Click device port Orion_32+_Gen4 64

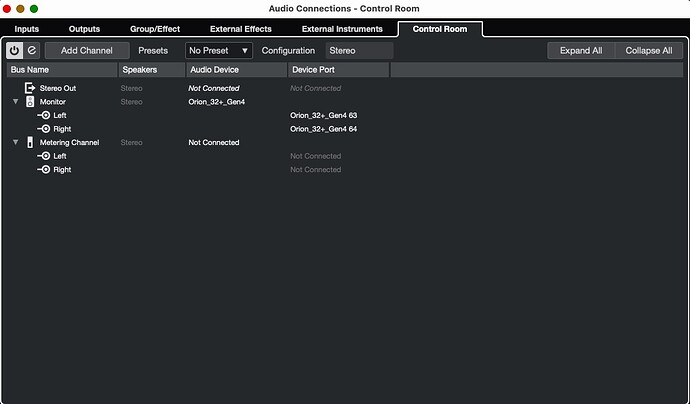(323, 129)
